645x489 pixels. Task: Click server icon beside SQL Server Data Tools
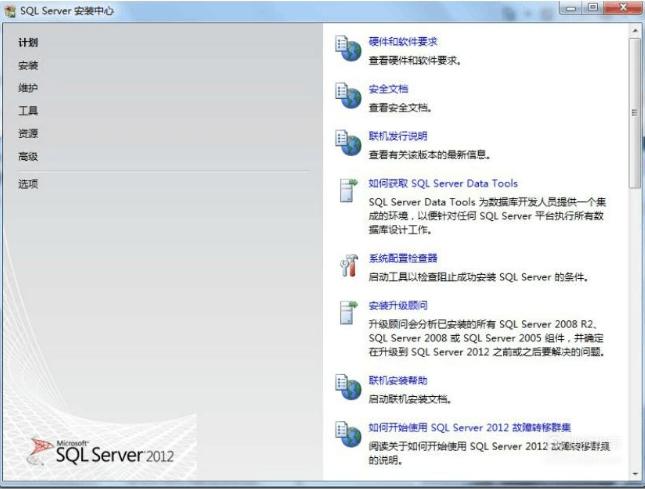(x=348, y=190)
